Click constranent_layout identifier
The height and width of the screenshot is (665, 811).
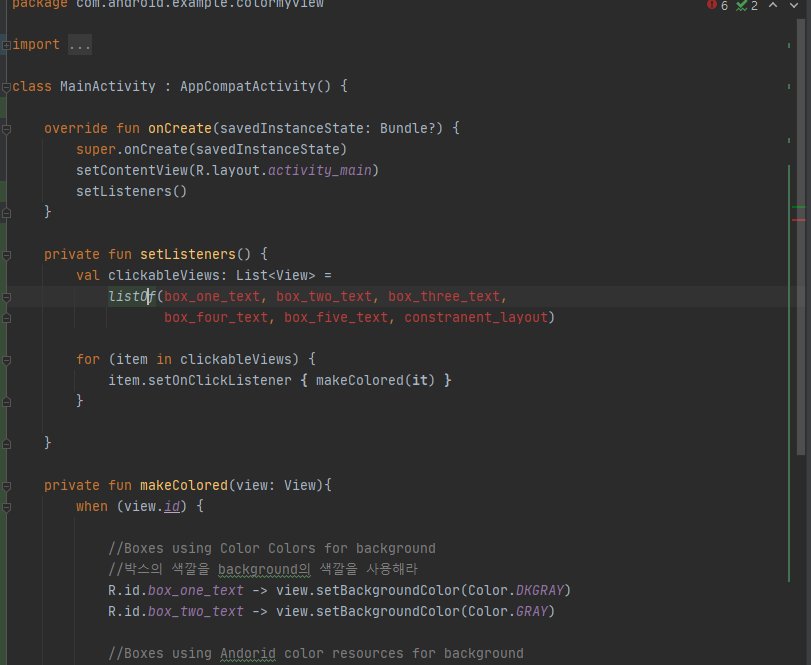[476, 317]
